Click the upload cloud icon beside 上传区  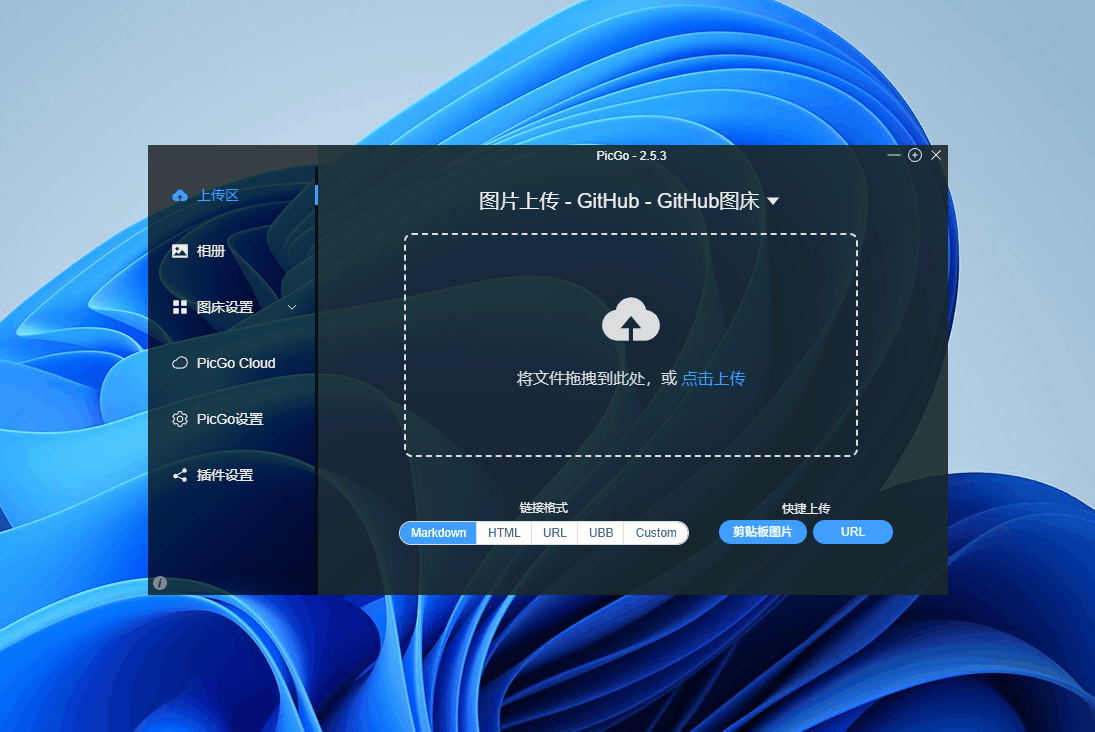pyautogui.click(x=179, y=196)
